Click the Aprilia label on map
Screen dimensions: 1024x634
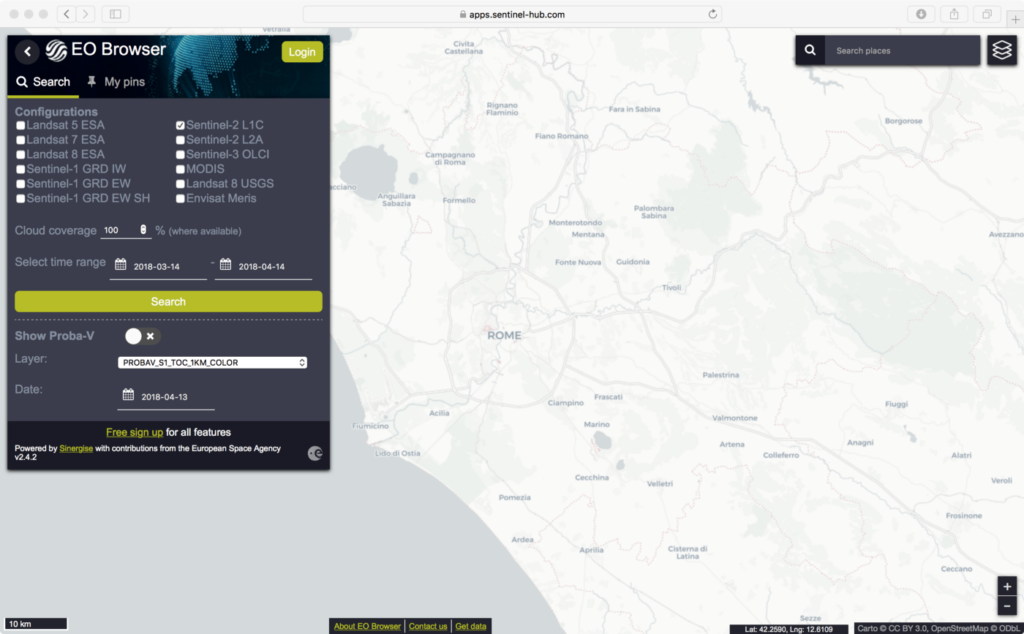[x=592, y=550]
